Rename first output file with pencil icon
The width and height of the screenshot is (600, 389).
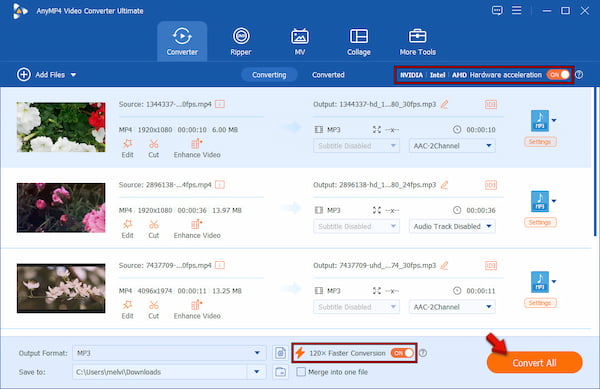[x=444, y=104]
